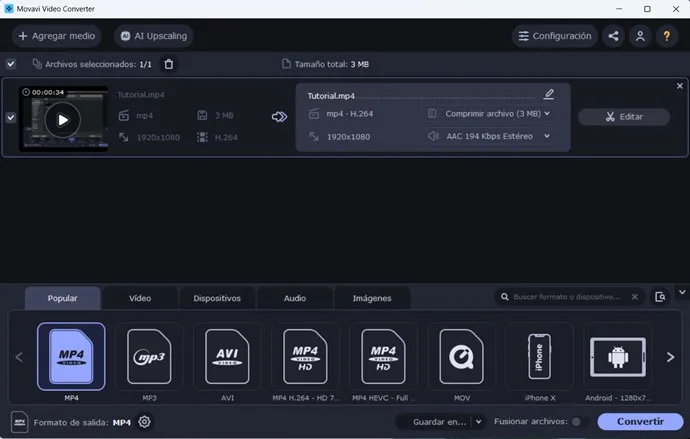
Task: Click the output format file icon
Action: 20,422
